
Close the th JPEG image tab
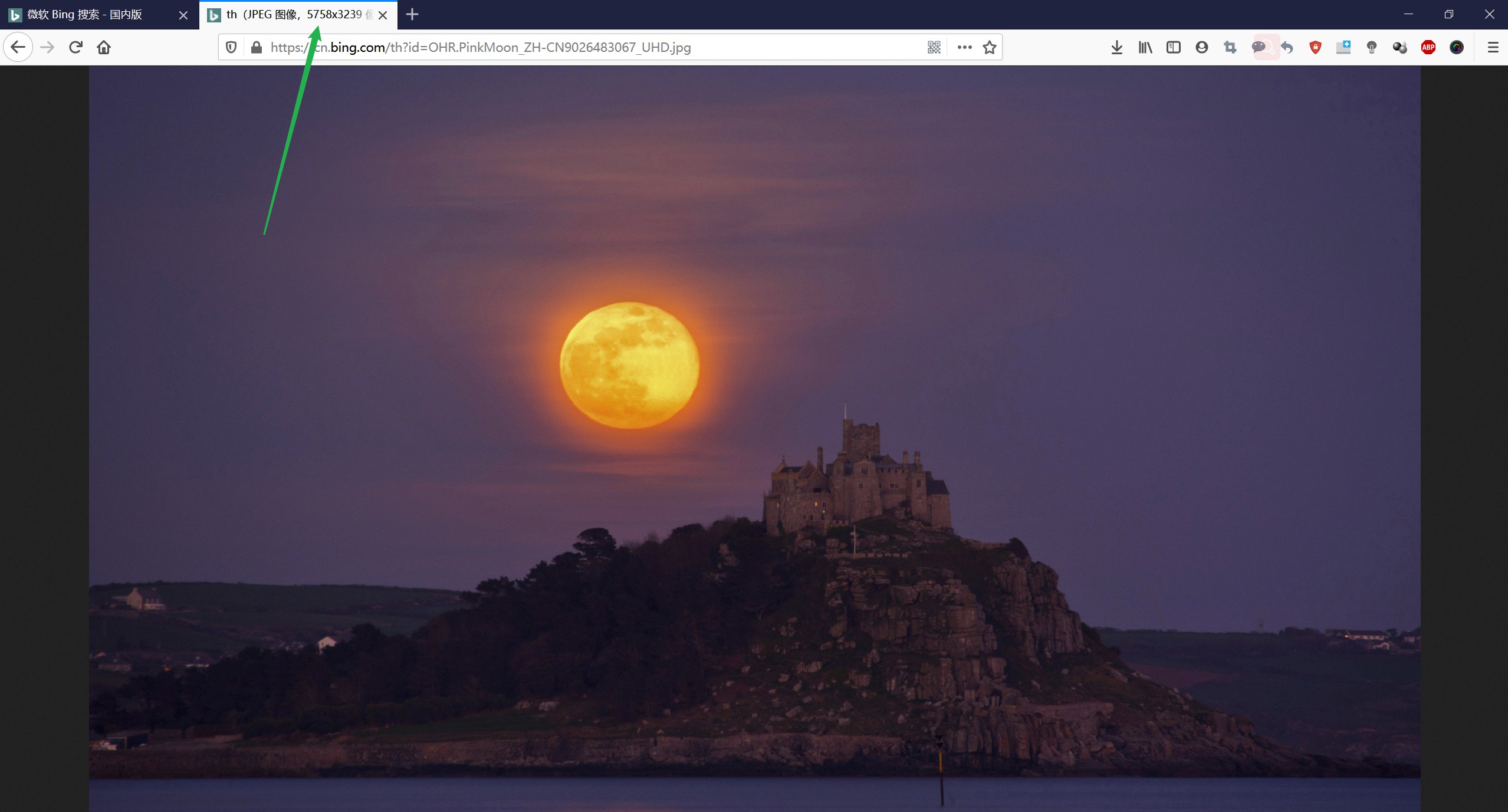pyautogui.click(x=383, y=15)
